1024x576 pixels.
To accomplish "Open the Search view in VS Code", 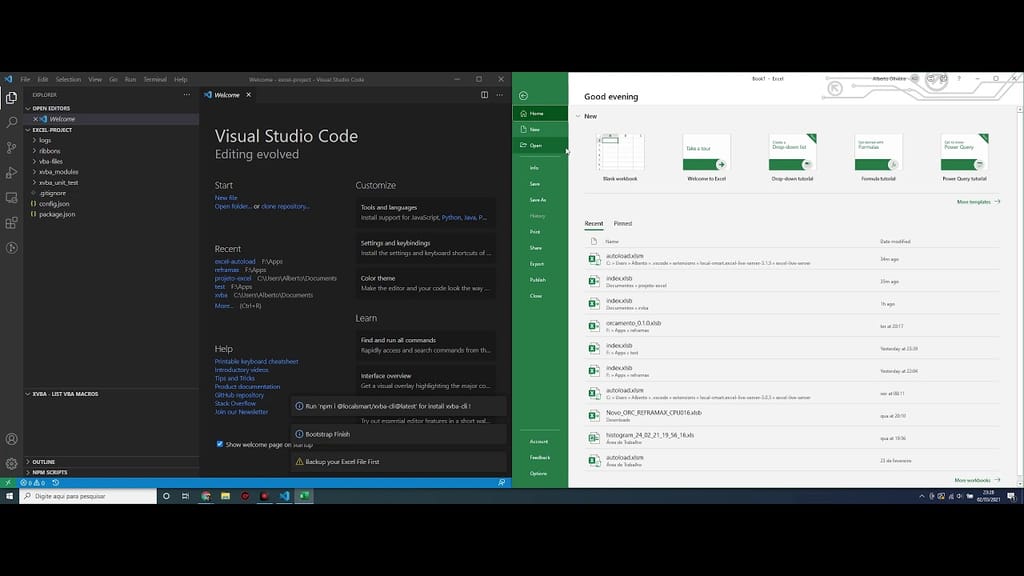I will pyautogui.click(x=11, y=122).
